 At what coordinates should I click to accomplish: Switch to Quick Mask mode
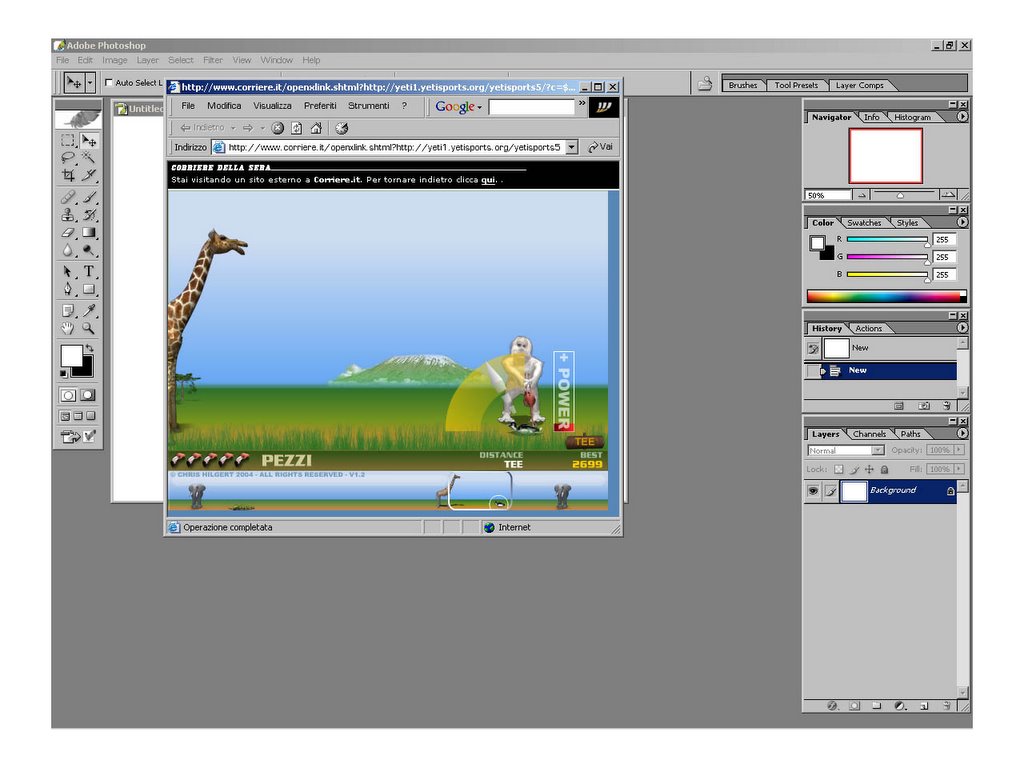[x=88, y=395]
